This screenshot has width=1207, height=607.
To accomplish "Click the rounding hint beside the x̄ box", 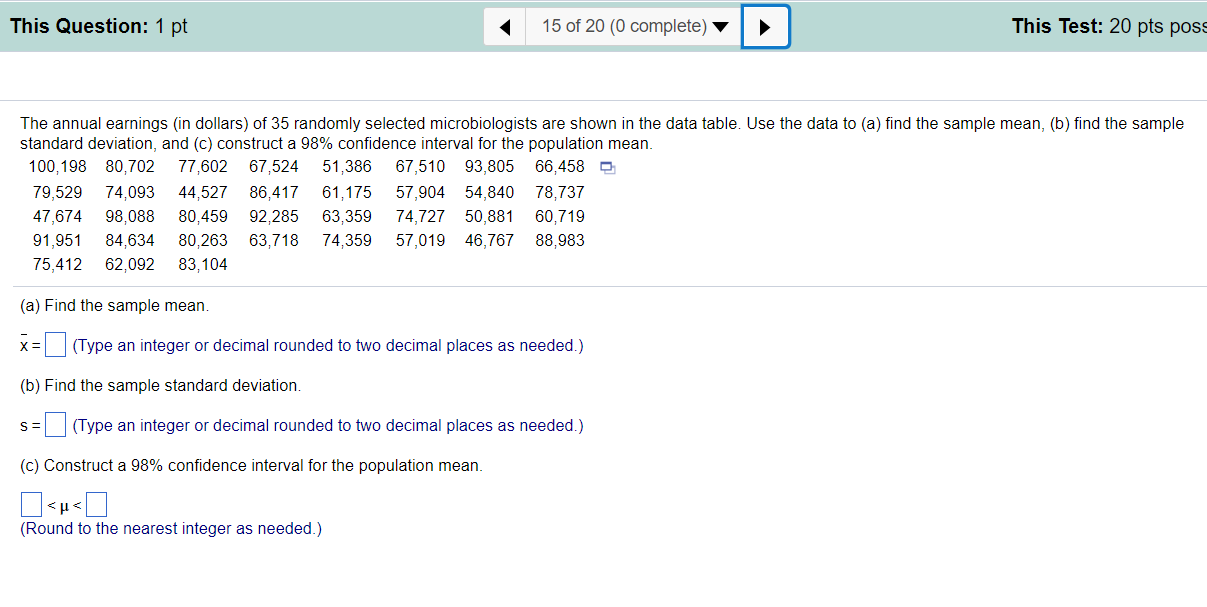I will click(x=328, y=346).
